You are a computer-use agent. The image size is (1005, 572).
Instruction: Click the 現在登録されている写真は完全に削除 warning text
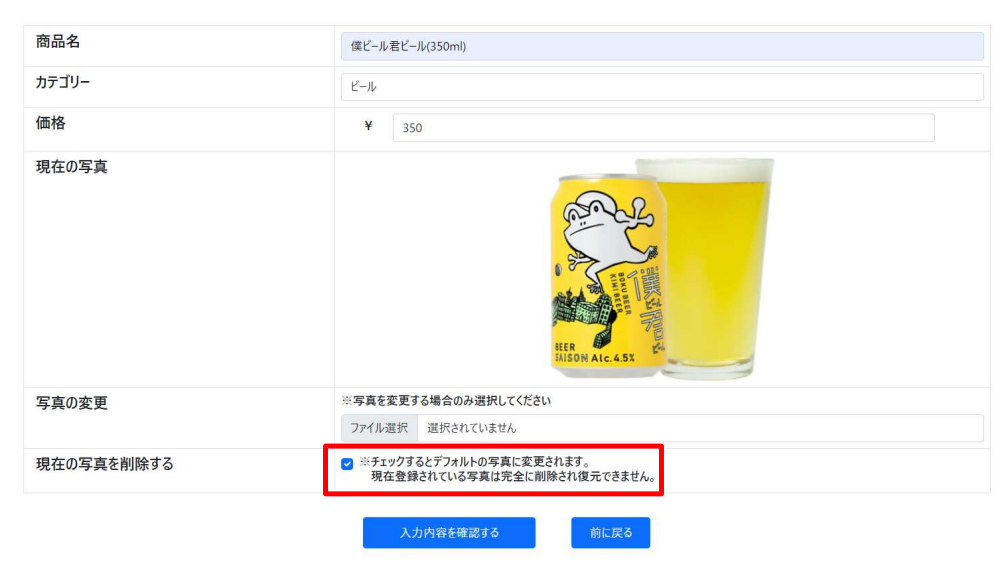click(x=513, y=477)
